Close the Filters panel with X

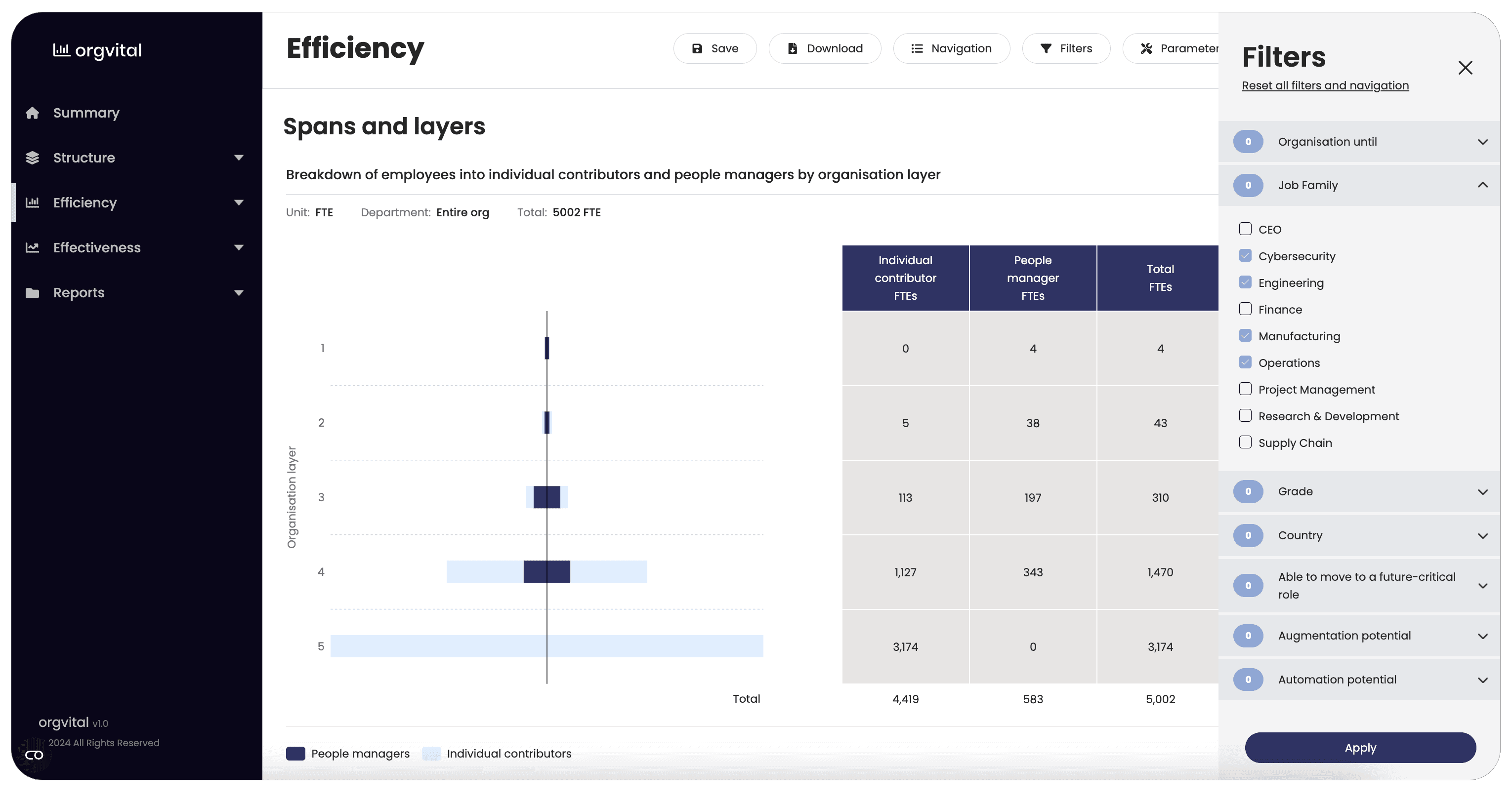coord(1465,68)
